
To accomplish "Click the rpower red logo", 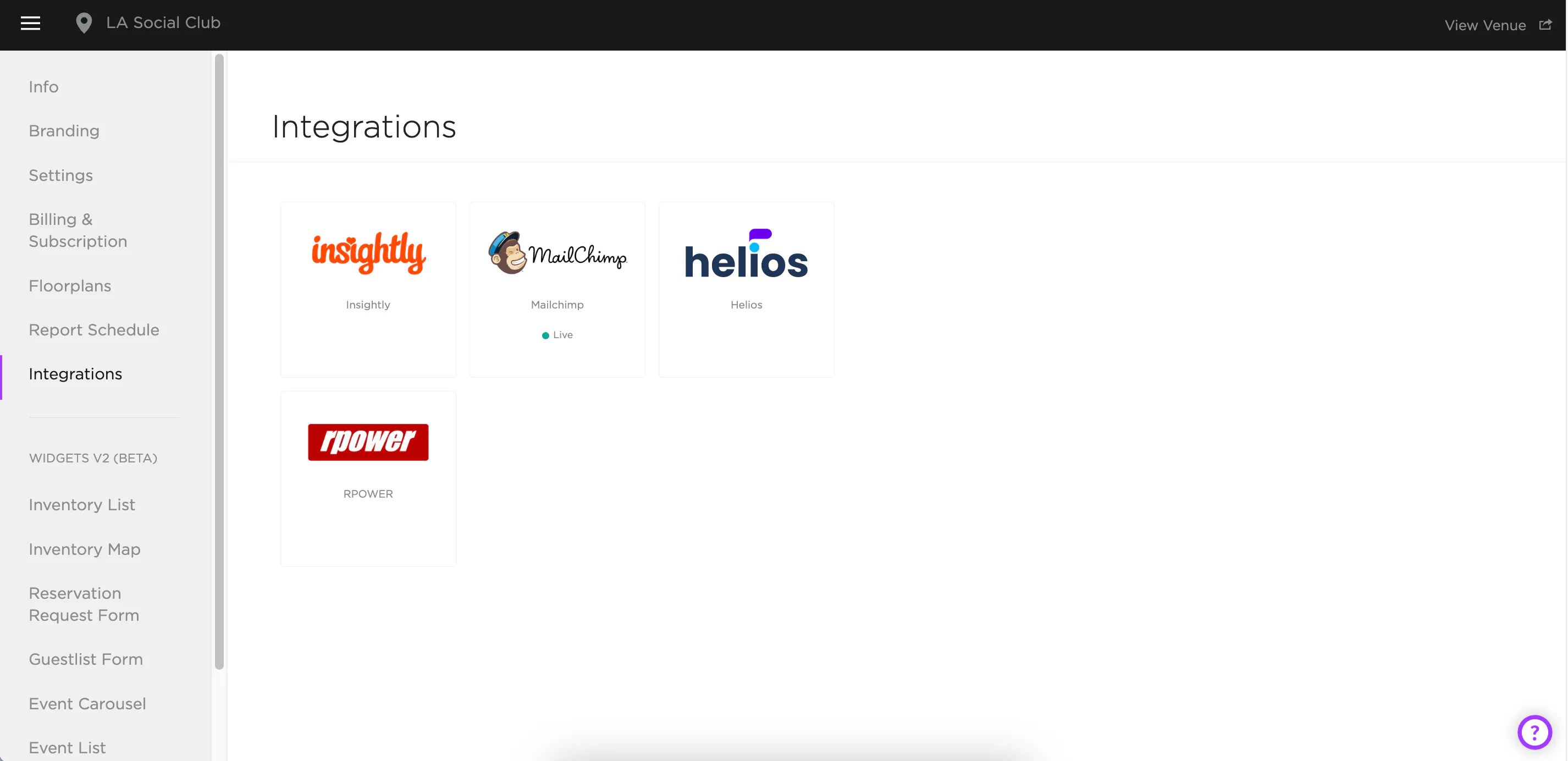I will [x=368, y=442].
